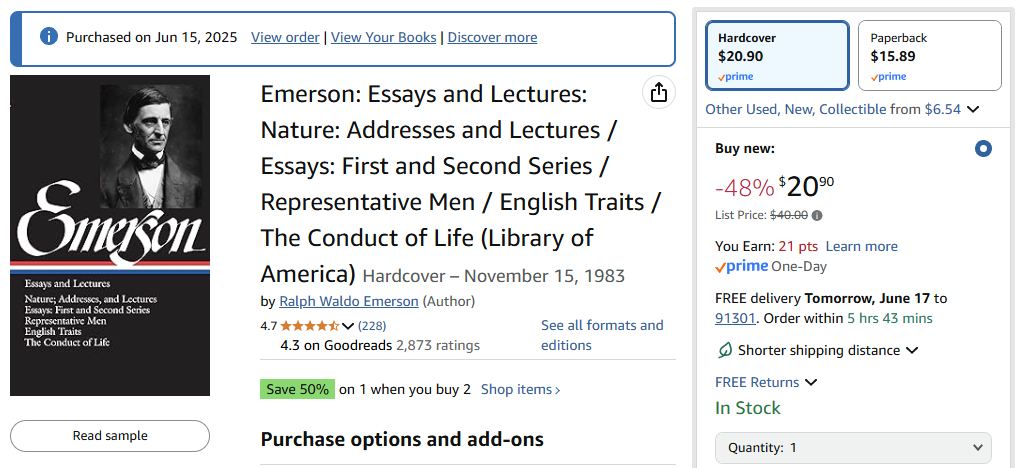The height and width of the screenshot is (468, 1019).
Task: Click the star rating icons
Action: 309,326
